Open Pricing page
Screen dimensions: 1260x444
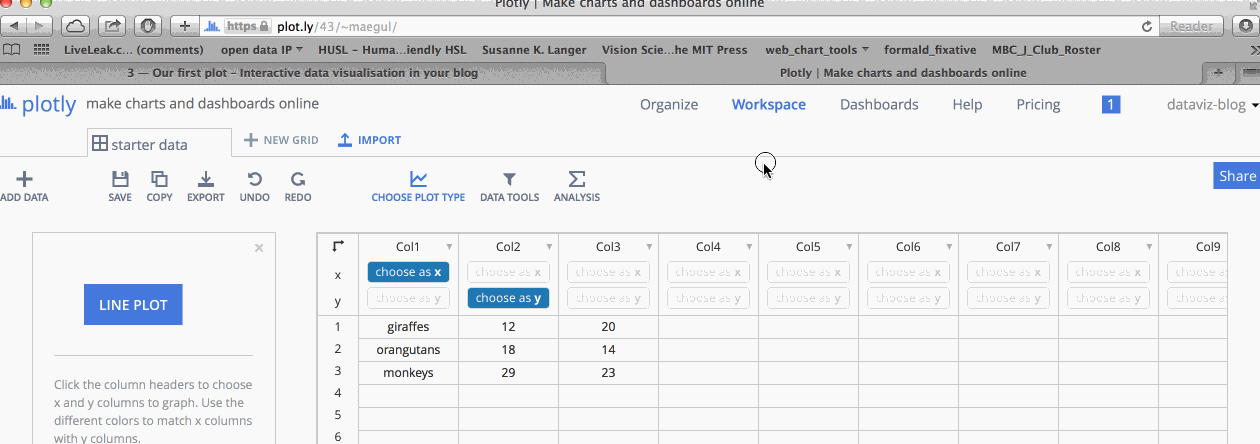tap(1038, 104)
